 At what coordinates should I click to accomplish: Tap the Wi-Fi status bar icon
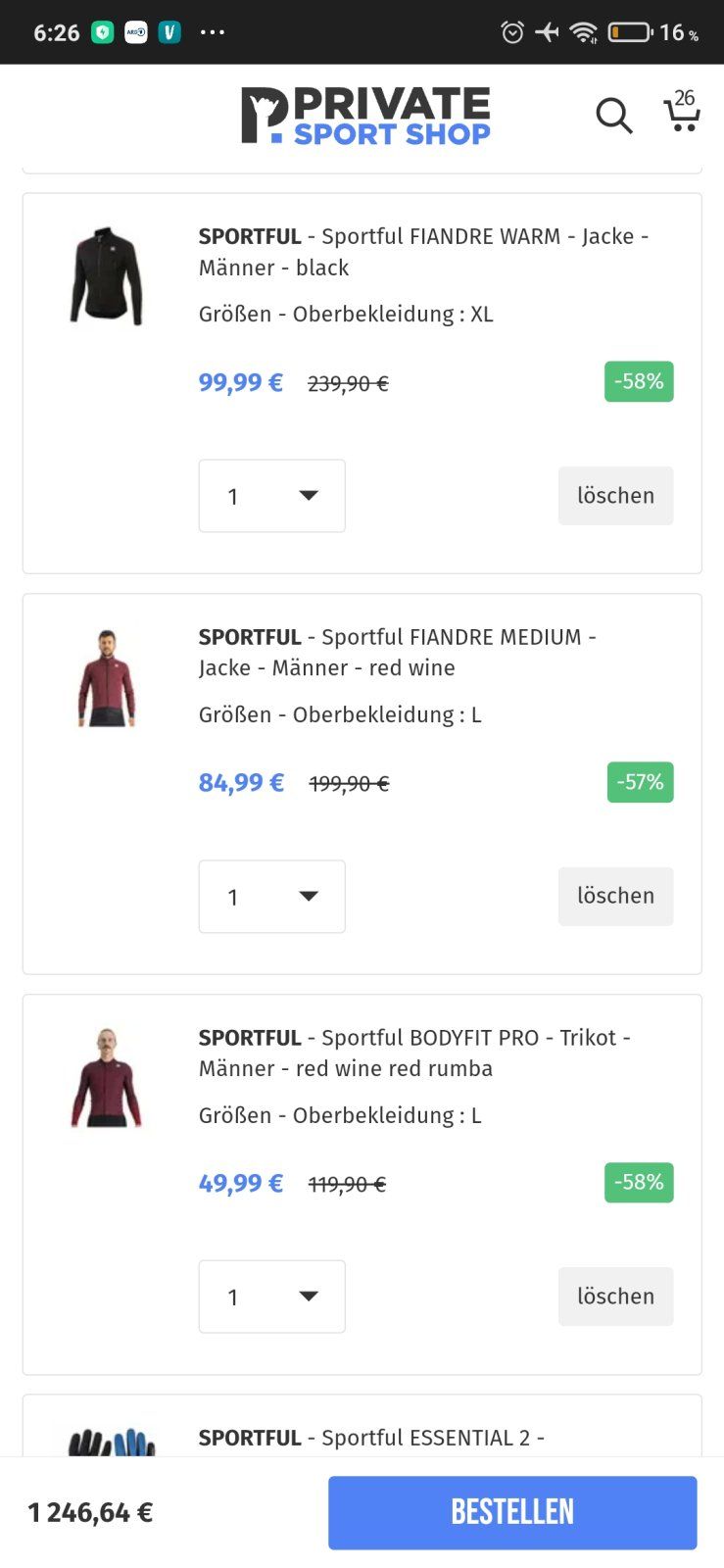(x=584, y=32)
